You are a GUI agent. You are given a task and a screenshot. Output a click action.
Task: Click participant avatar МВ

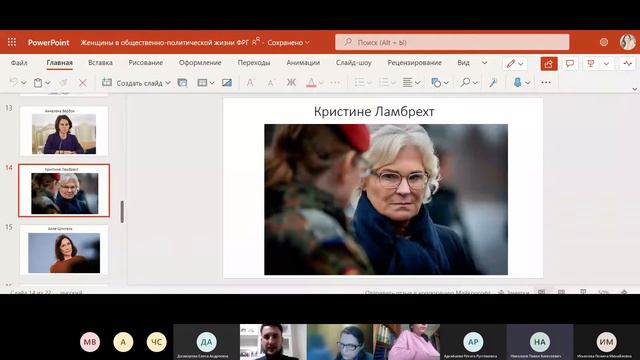click(x=90, y=342)
